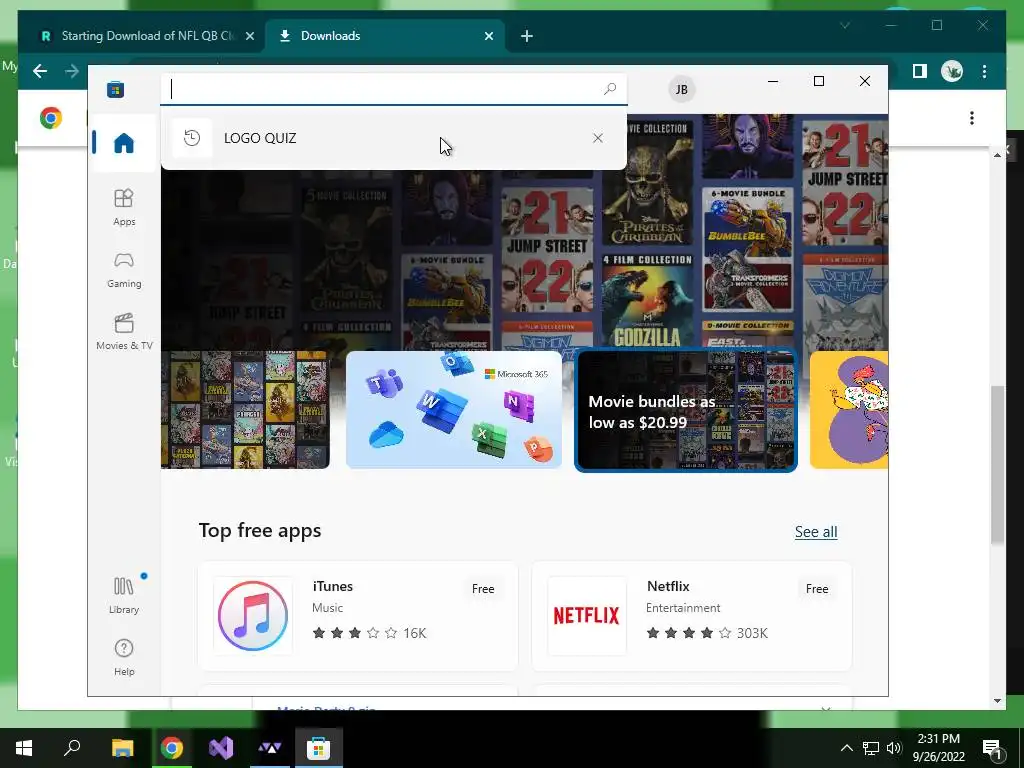Click the Chrome page vertical scrollbar thumb
The image size is (1024, 768).
pos(997,464)
